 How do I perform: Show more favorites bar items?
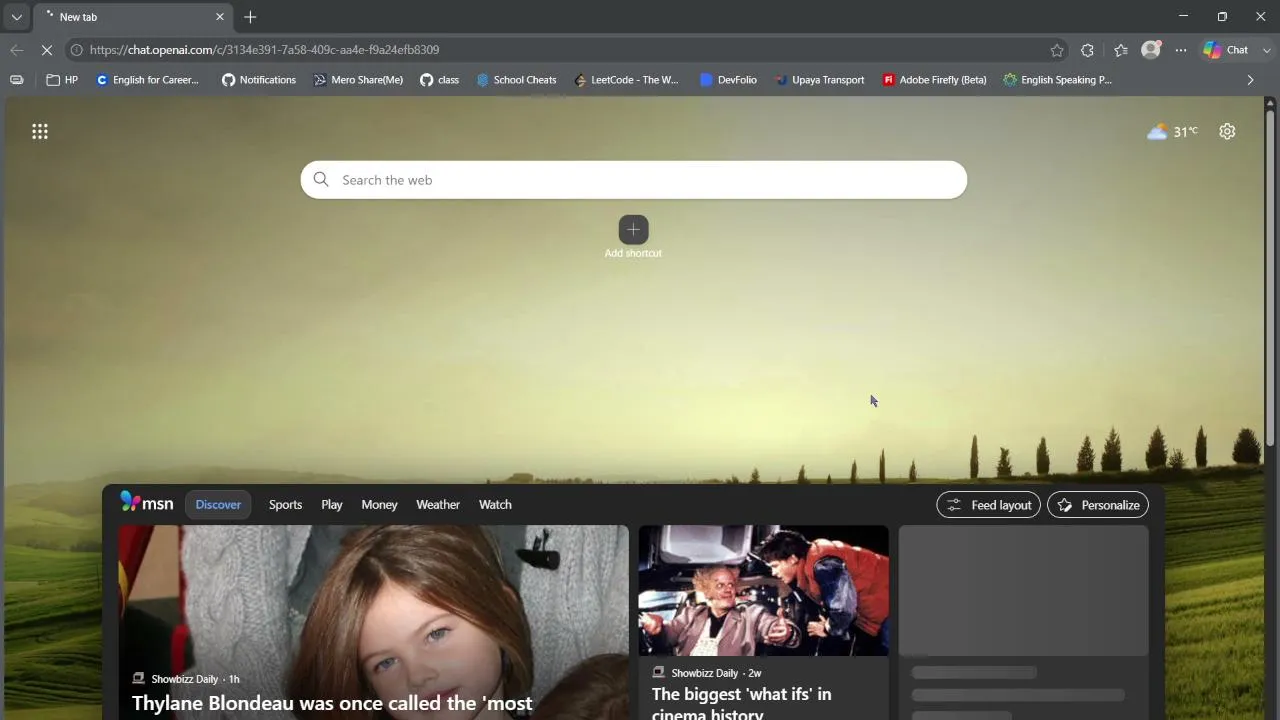tap(1250, 80)
